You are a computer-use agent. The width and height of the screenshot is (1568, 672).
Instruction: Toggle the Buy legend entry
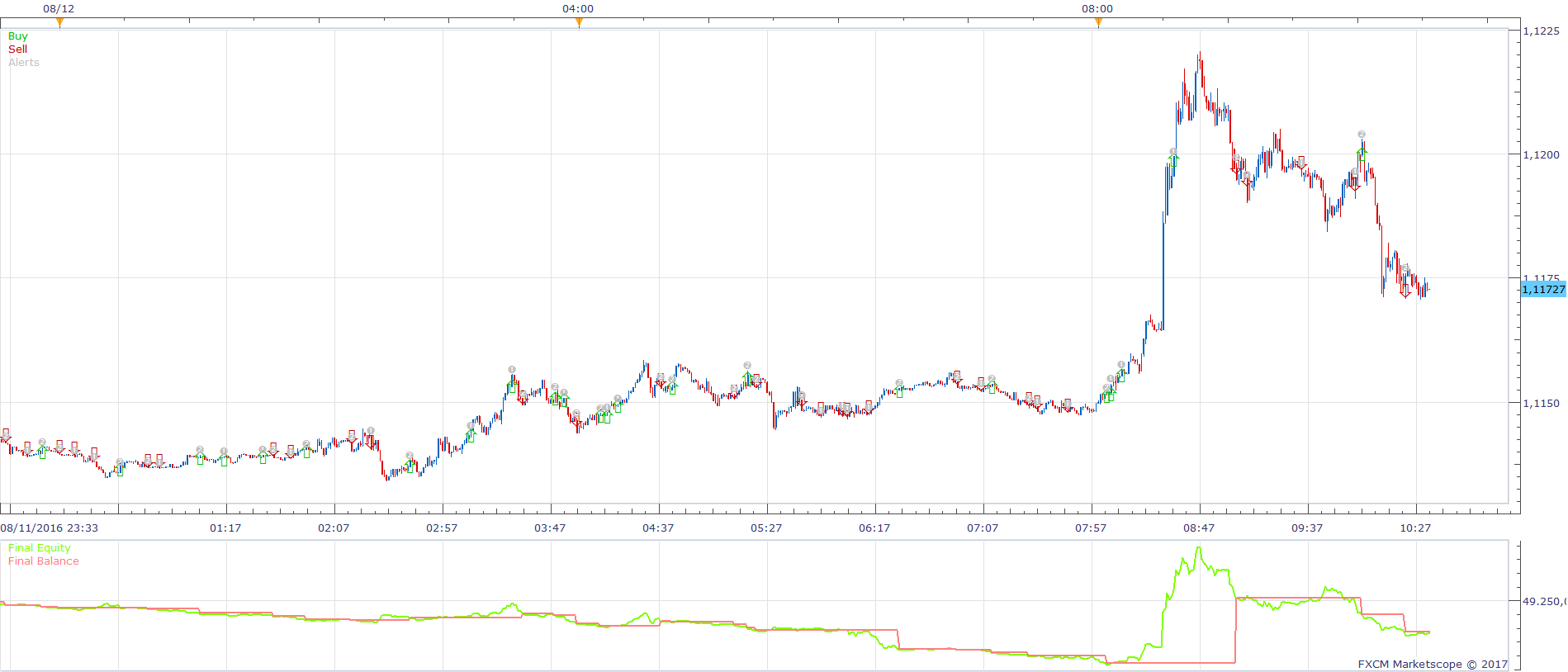pyautogui.click(x=18, y=35)
